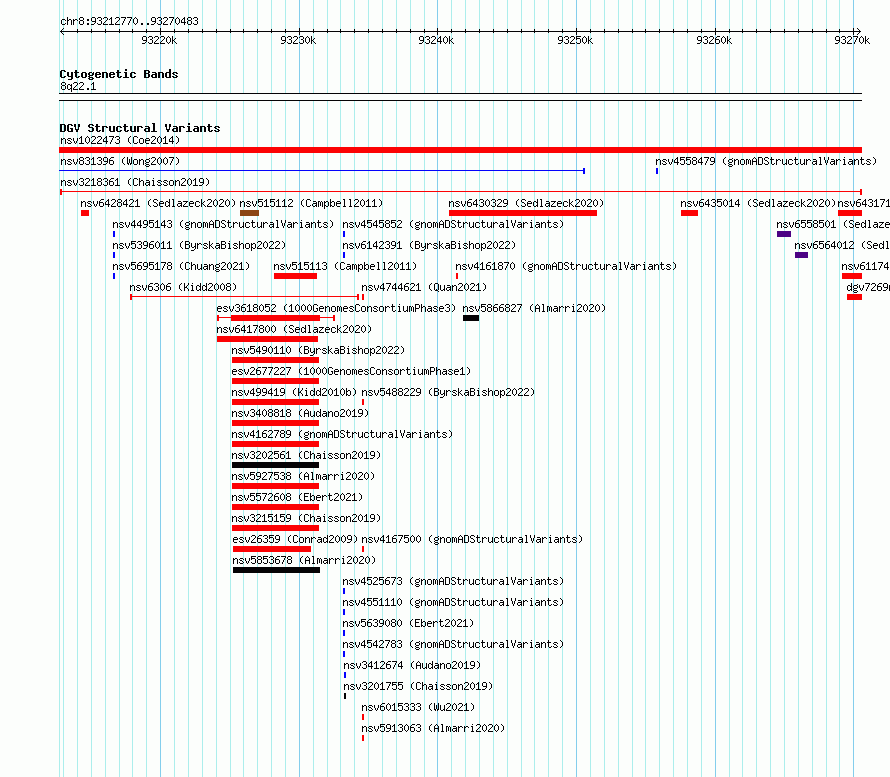The width and height of the screenshot is (890, 777).
Task: Open nsv3202561 (Chaisson2019) label
Action: [307, 455]
